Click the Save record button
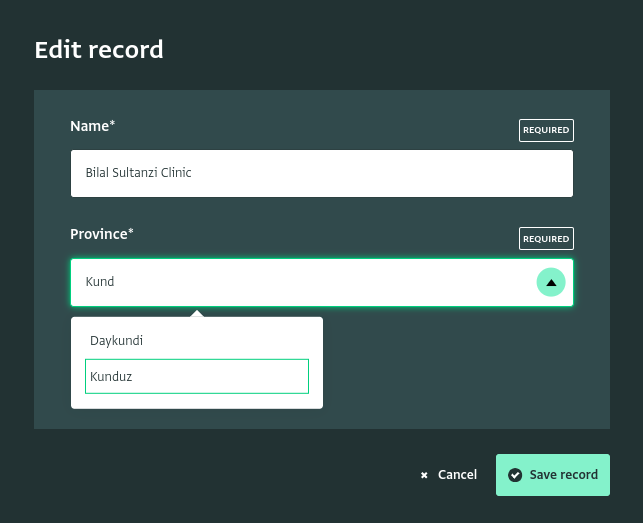This screenshot has height=523, width=643. coord(553,475)
